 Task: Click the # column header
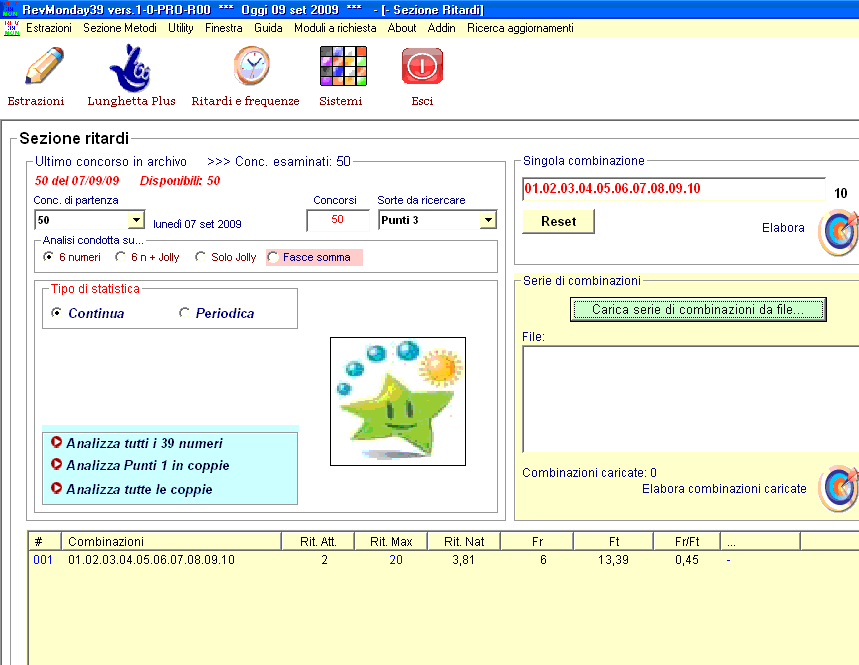click(x=45, y=542)
